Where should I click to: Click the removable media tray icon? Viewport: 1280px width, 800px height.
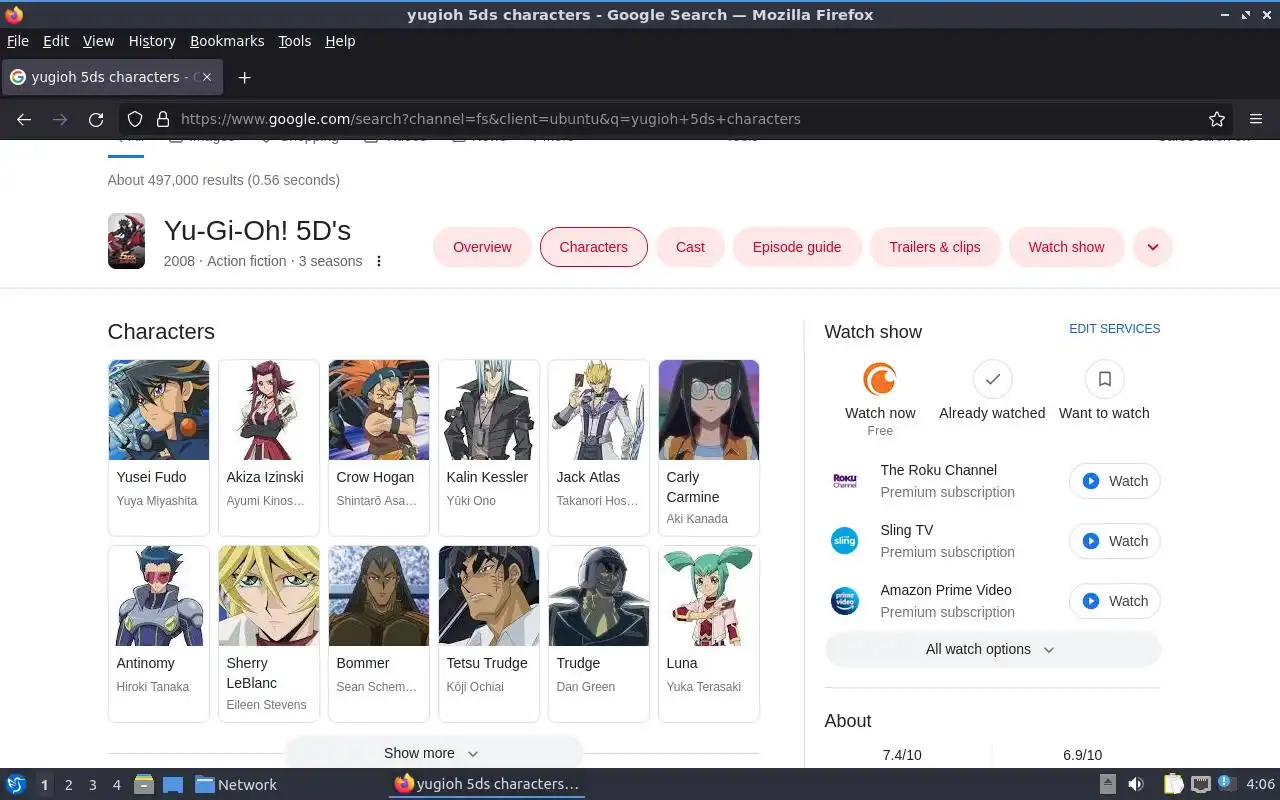point(1108,785)
